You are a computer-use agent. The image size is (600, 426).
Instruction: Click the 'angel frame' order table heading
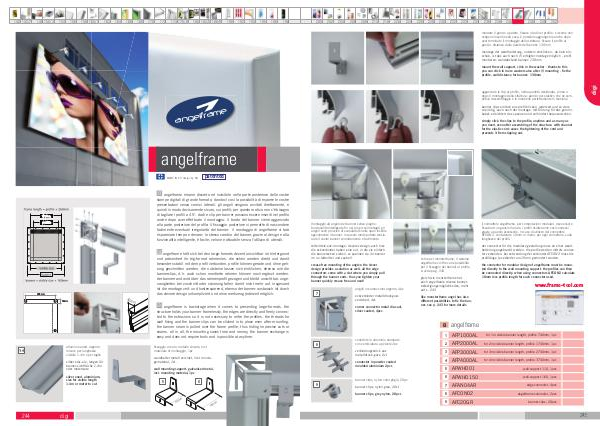pos(465,325)
